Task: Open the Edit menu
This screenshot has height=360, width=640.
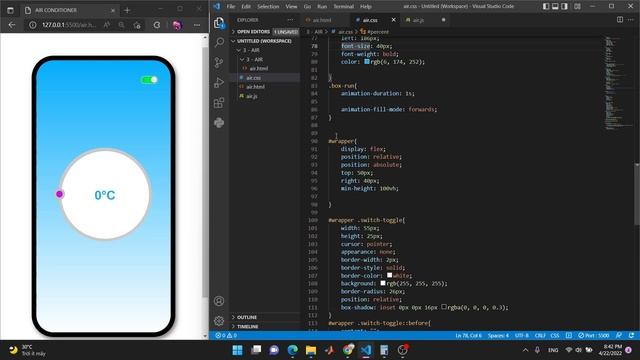Action: 246,7
